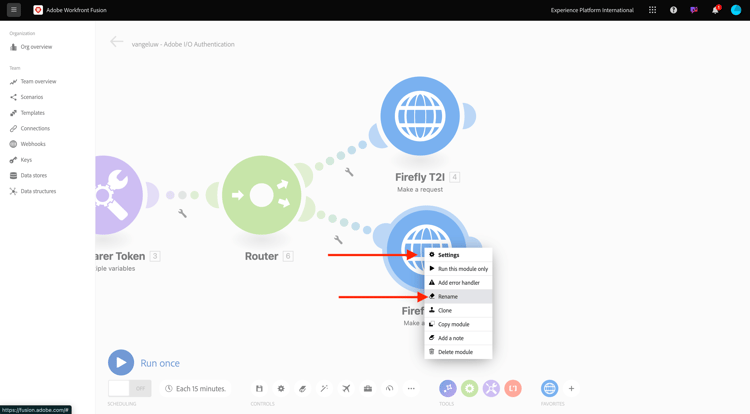Select the Firefly T2I HTTP module
750x414 pixels.
[420, 116]
